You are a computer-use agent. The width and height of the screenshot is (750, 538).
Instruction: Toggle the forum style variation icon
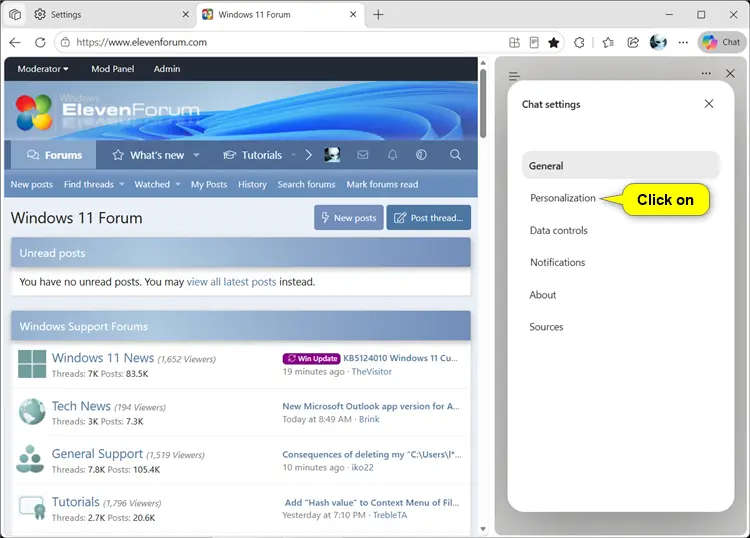click(421, 154)
